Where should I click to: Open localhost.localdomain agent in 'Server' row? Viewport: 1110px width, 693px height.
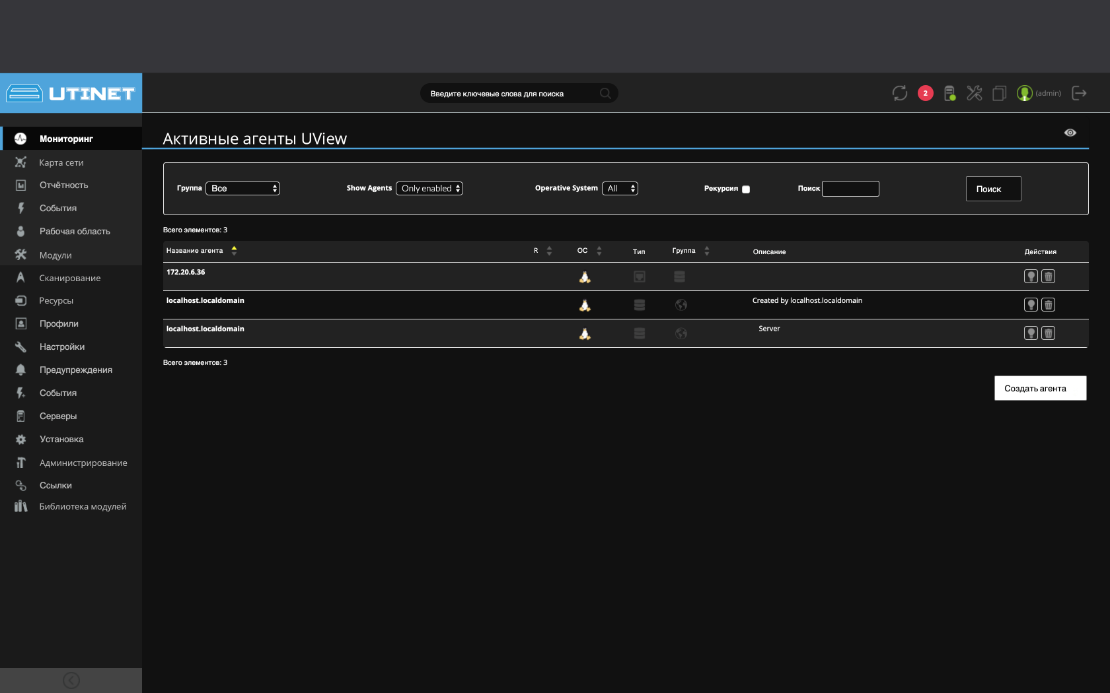[x=205, y=328]
